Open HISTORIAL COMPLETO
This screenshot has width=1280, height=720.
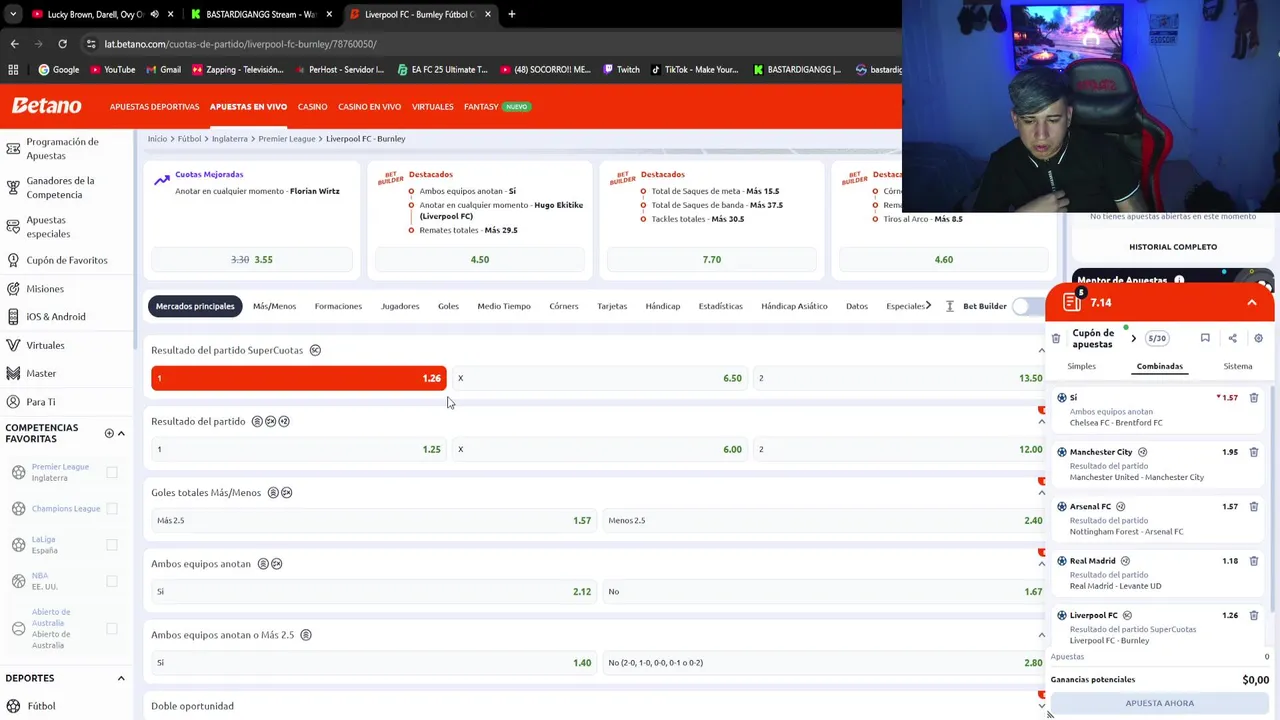click(x=1173, y=246)
